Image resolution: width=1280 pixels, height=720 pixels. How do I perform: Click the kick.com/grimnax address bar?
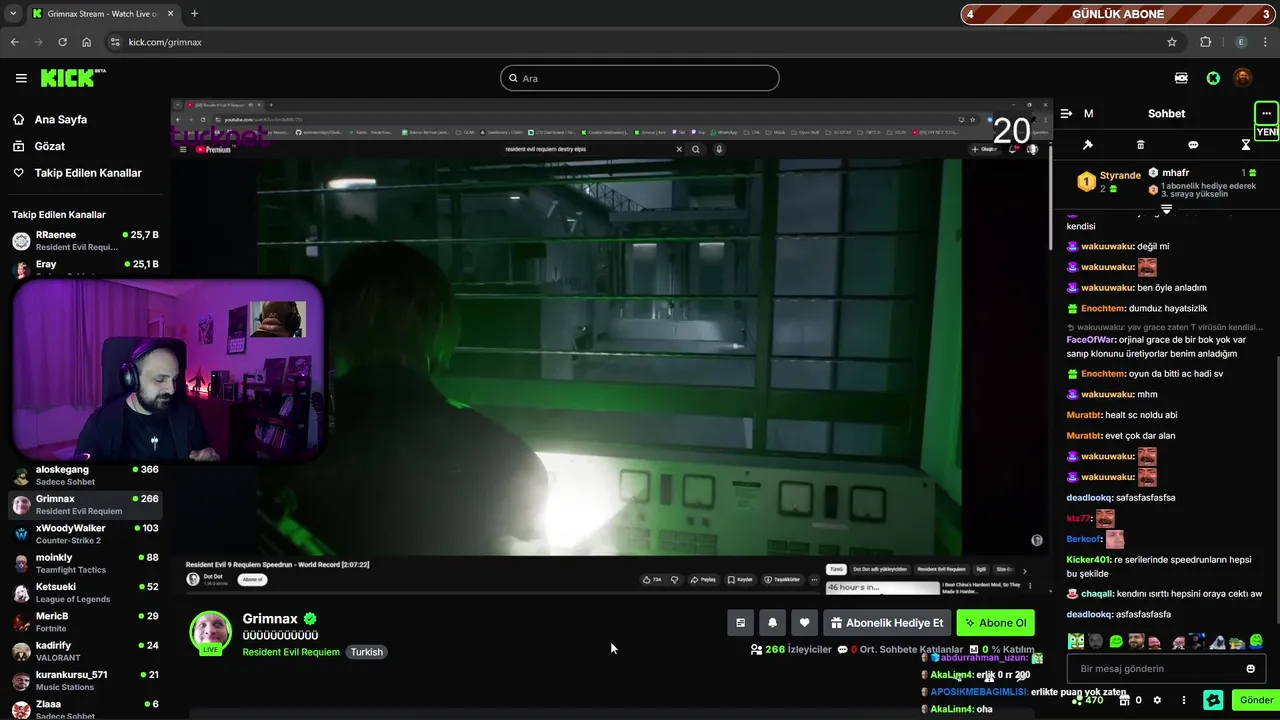[x=640, y=42]
